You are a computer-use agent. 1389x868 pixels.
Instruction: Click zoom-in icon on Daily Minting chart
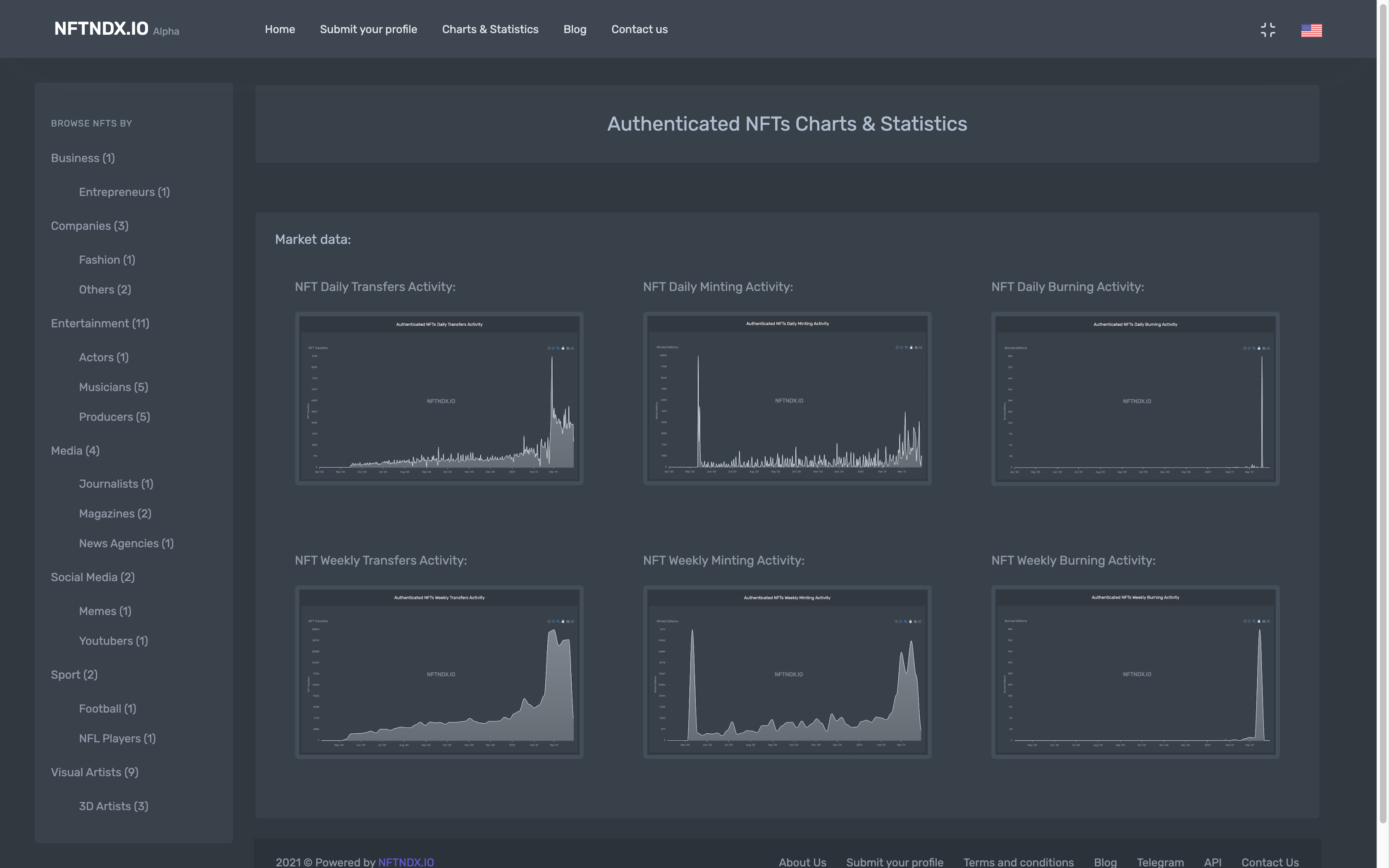click(897, 347)
